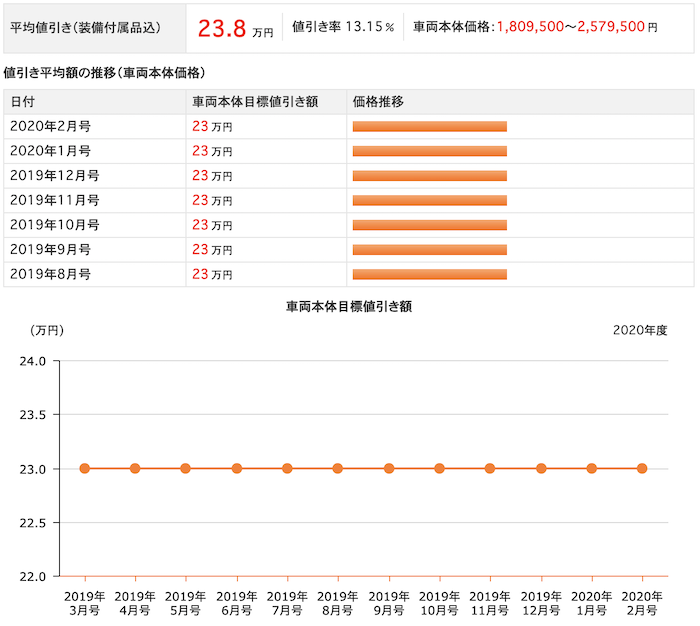This screenshot has width=700, height=626.
Task: Click the 23.8 万円 average discount value
Action: click(x=235, y=29)
